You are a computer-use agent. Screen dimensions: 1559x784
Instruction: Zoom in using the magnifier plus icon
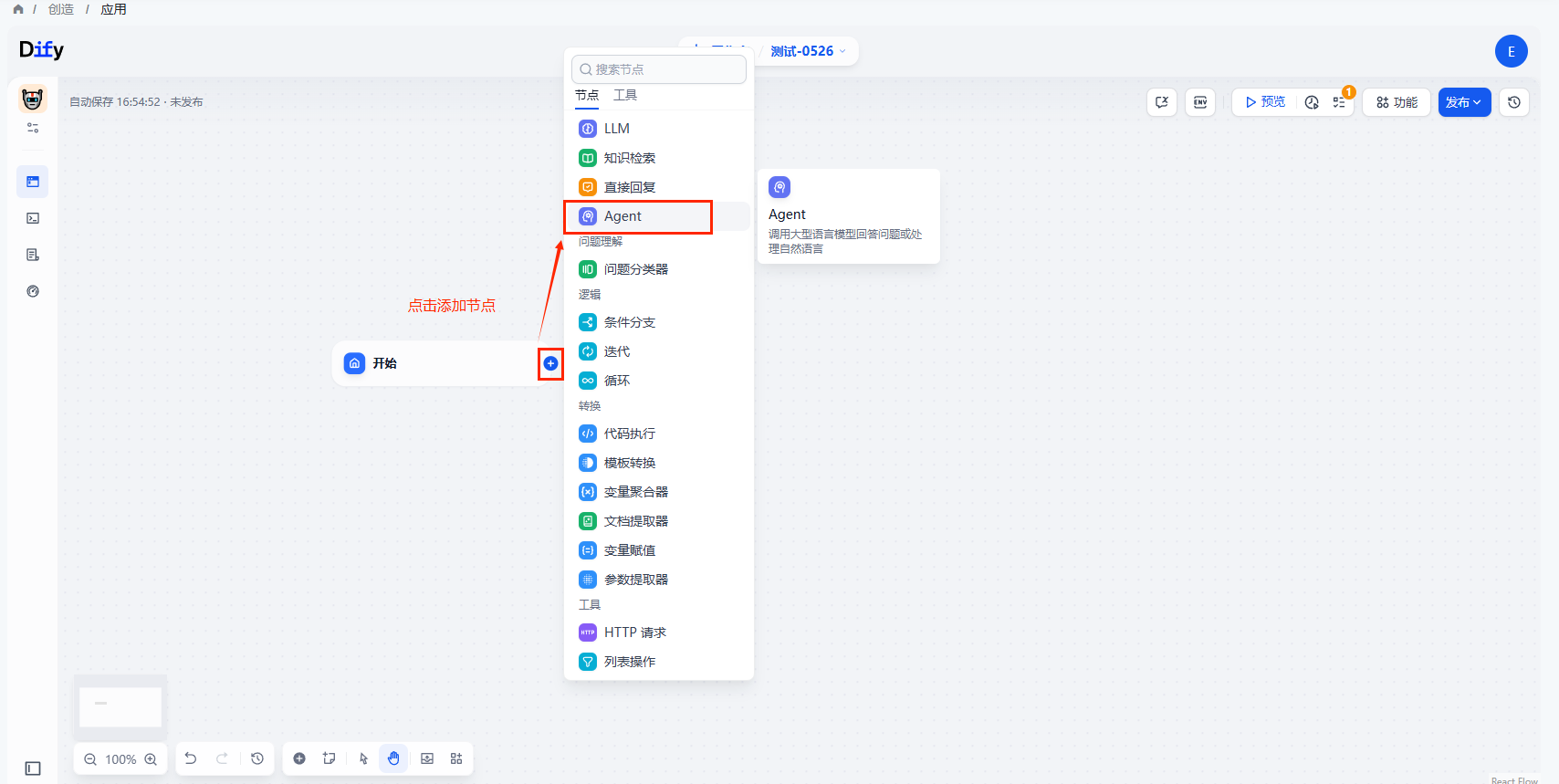(152, 759)
